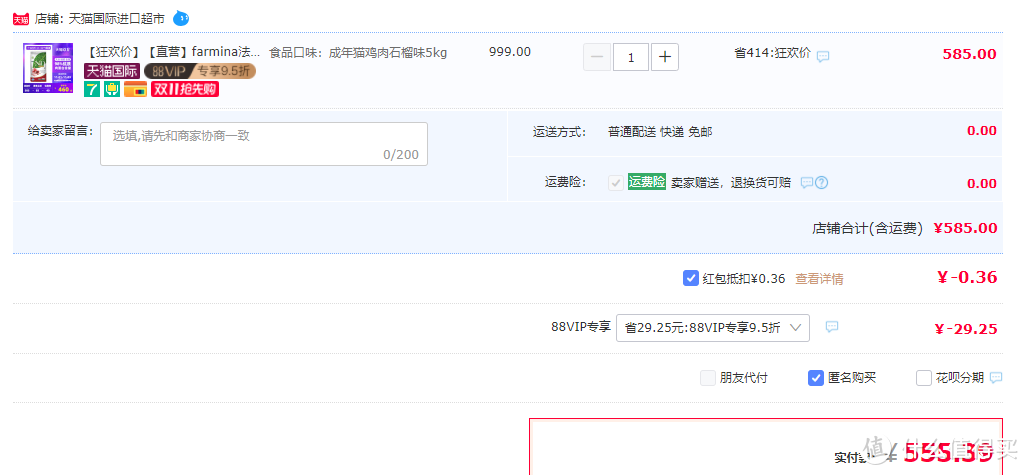Click the 88VIP 9.5折 badge
The width and height of the screenshot is (1029, 475).
[200, 71]
